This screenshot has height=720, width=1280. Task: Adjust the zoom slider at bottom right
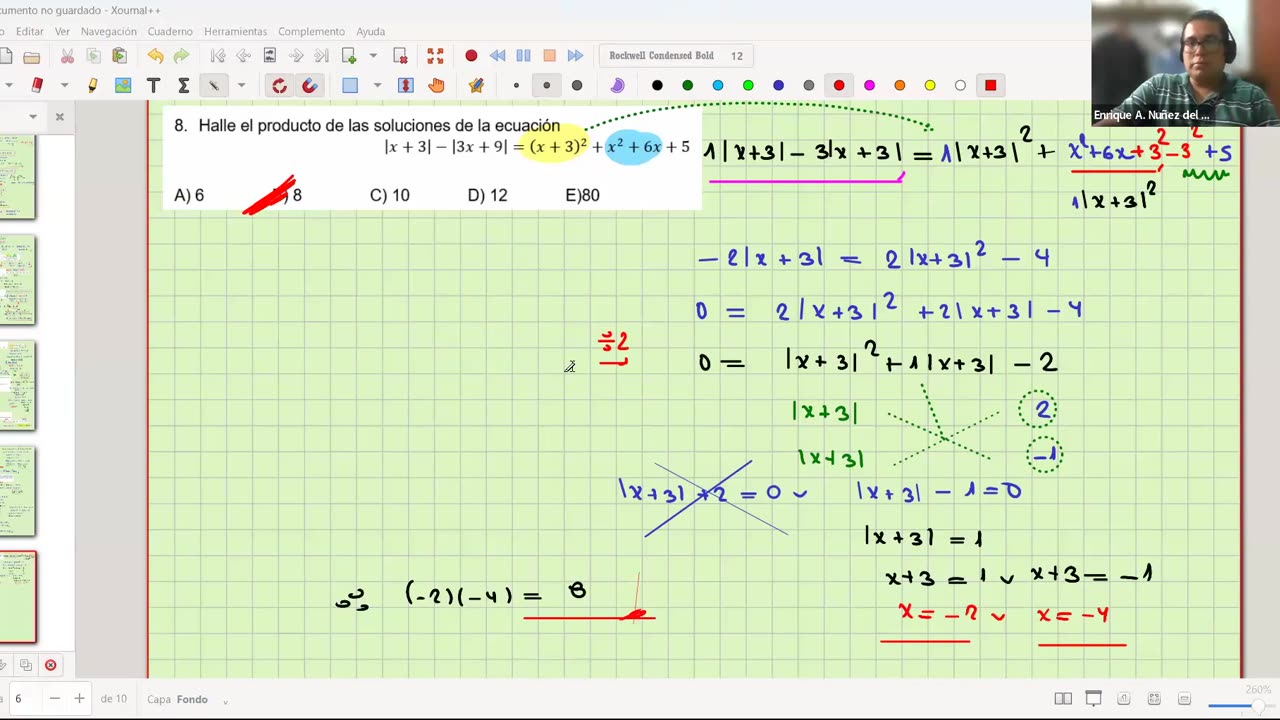tap(1240, 706)
